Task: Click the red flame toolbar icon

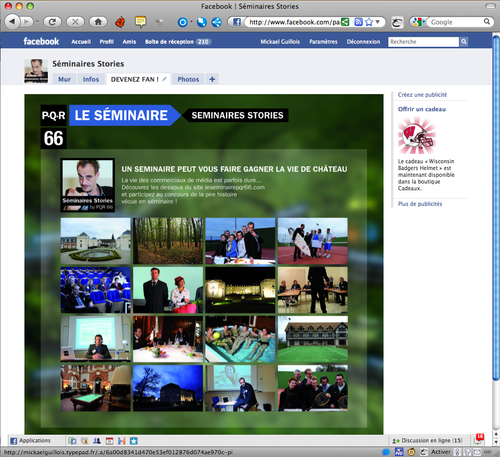Action: [120, 22]
